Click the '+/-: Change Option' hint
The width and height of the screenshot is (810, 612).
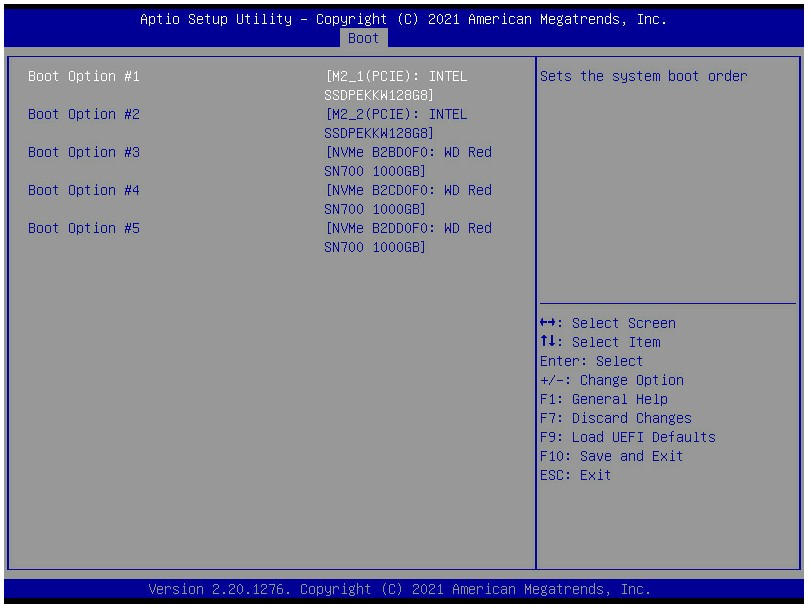pos(612,380)
